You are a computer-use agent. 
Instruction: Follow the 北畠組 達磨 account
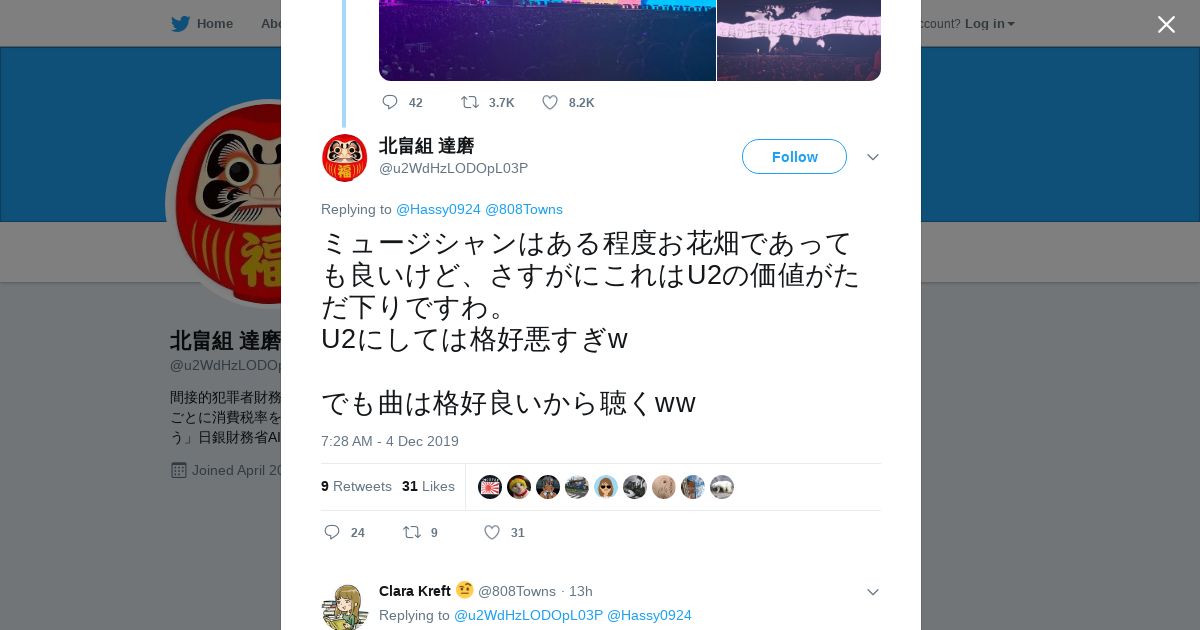tap(794, 157)
